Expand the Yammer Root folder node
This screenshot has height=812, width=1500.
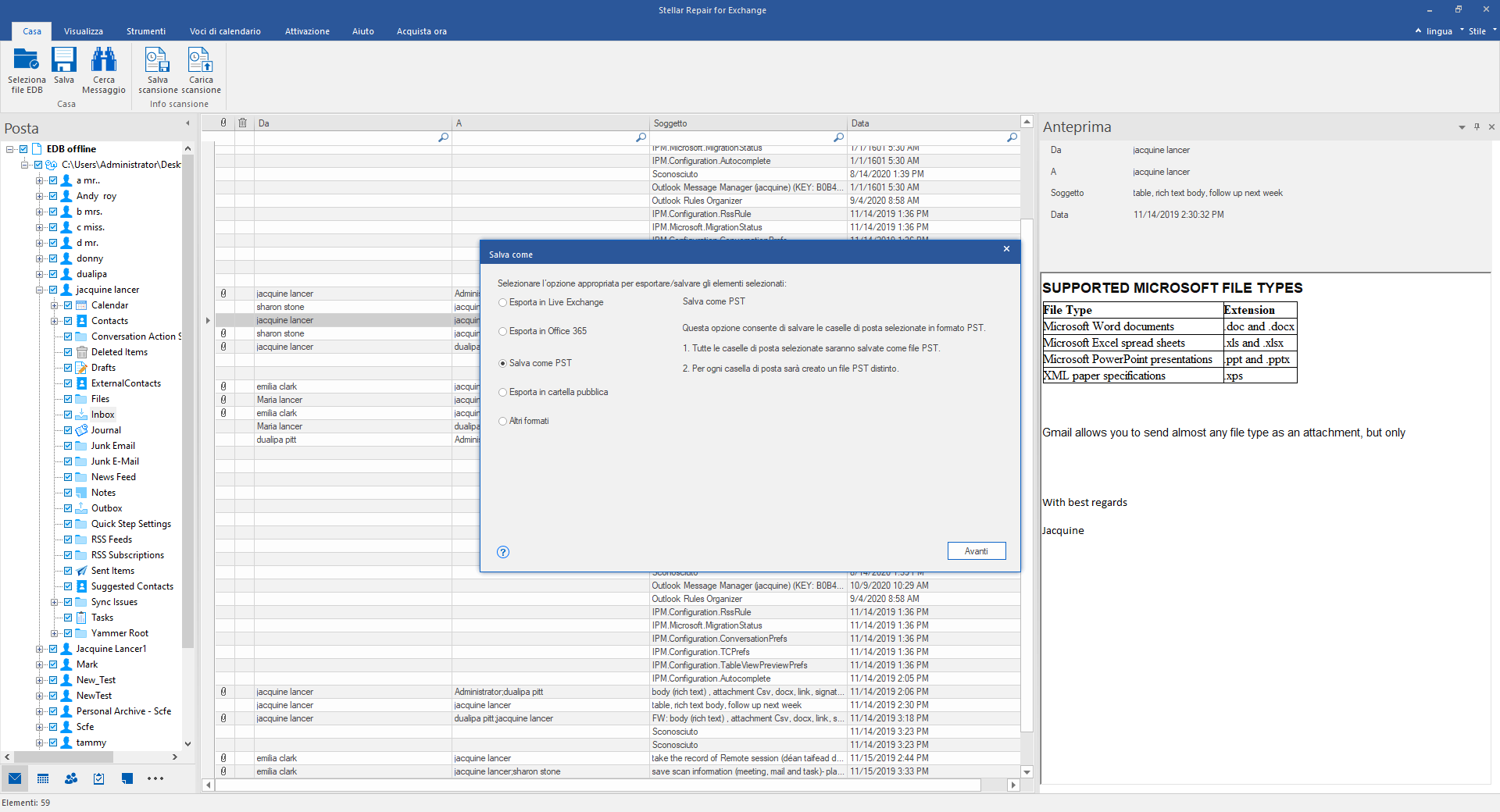tap(55, 633)
